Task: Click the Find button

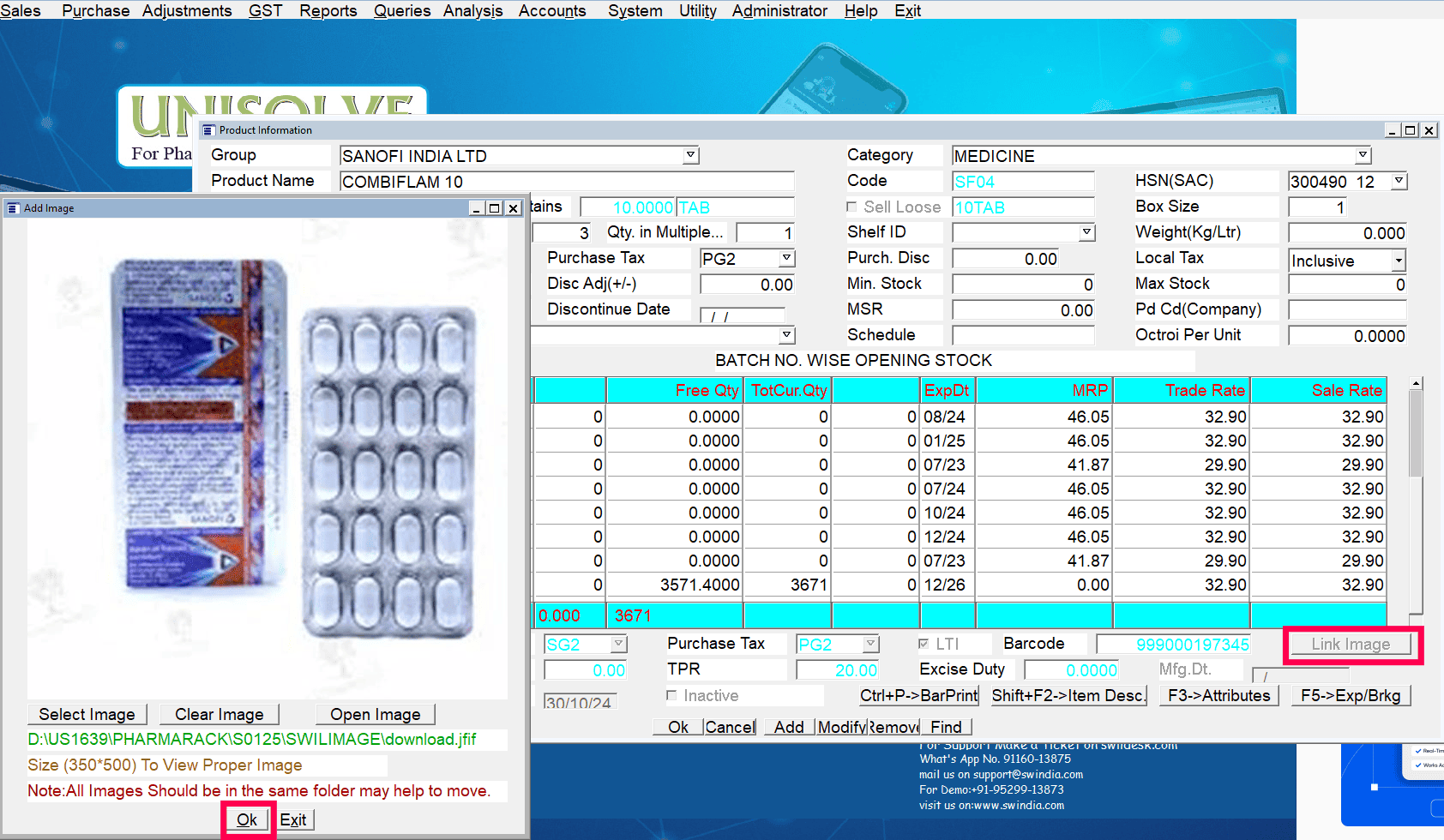Action: coord(947,727)
